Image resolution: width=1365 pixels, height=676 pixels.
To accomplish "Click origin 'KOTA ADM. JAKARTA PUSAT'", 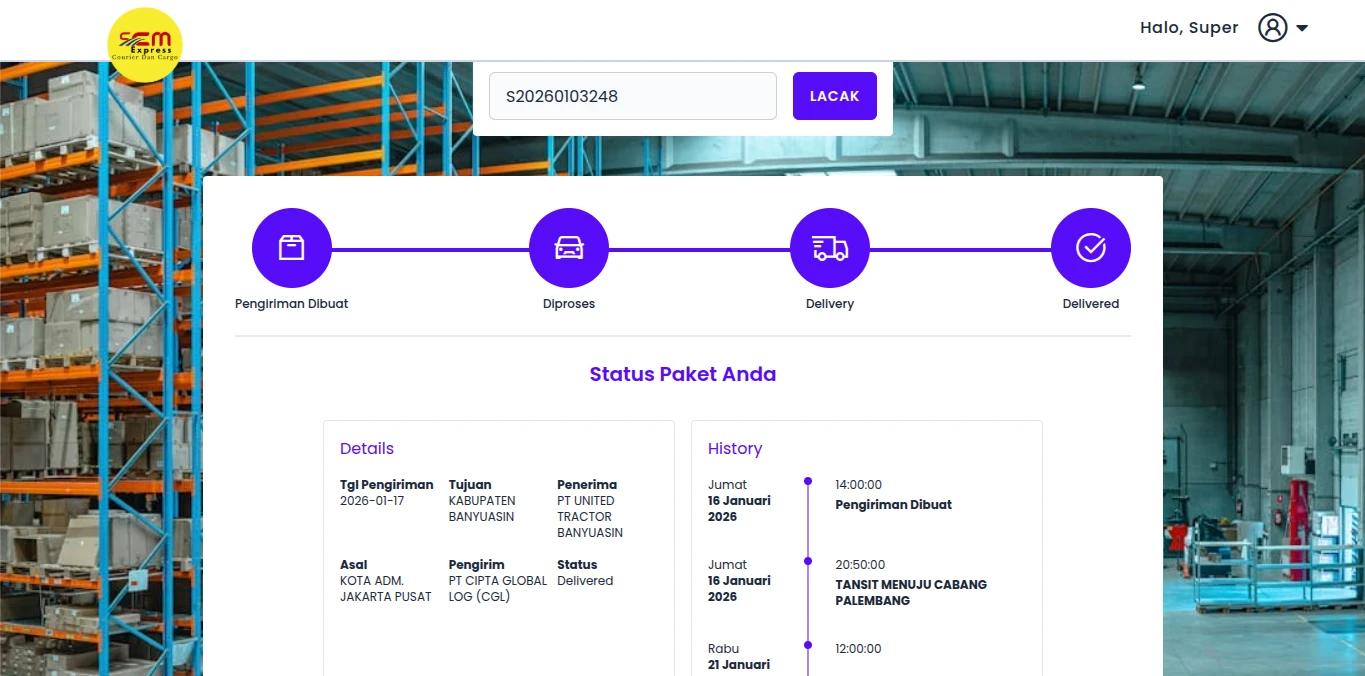I will 386,589.
